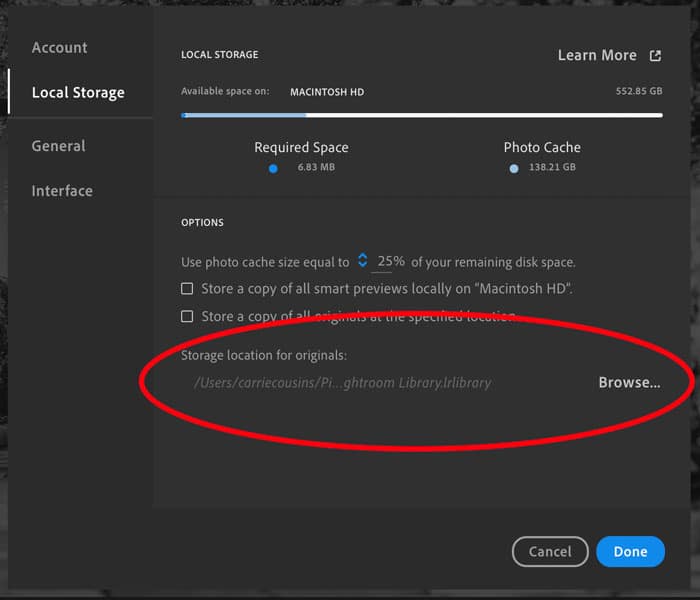Image resolution: width=700 pixels, height=600 pixels.
Task: Confirm preferences with the Done button
Action: tap(630, 551)
